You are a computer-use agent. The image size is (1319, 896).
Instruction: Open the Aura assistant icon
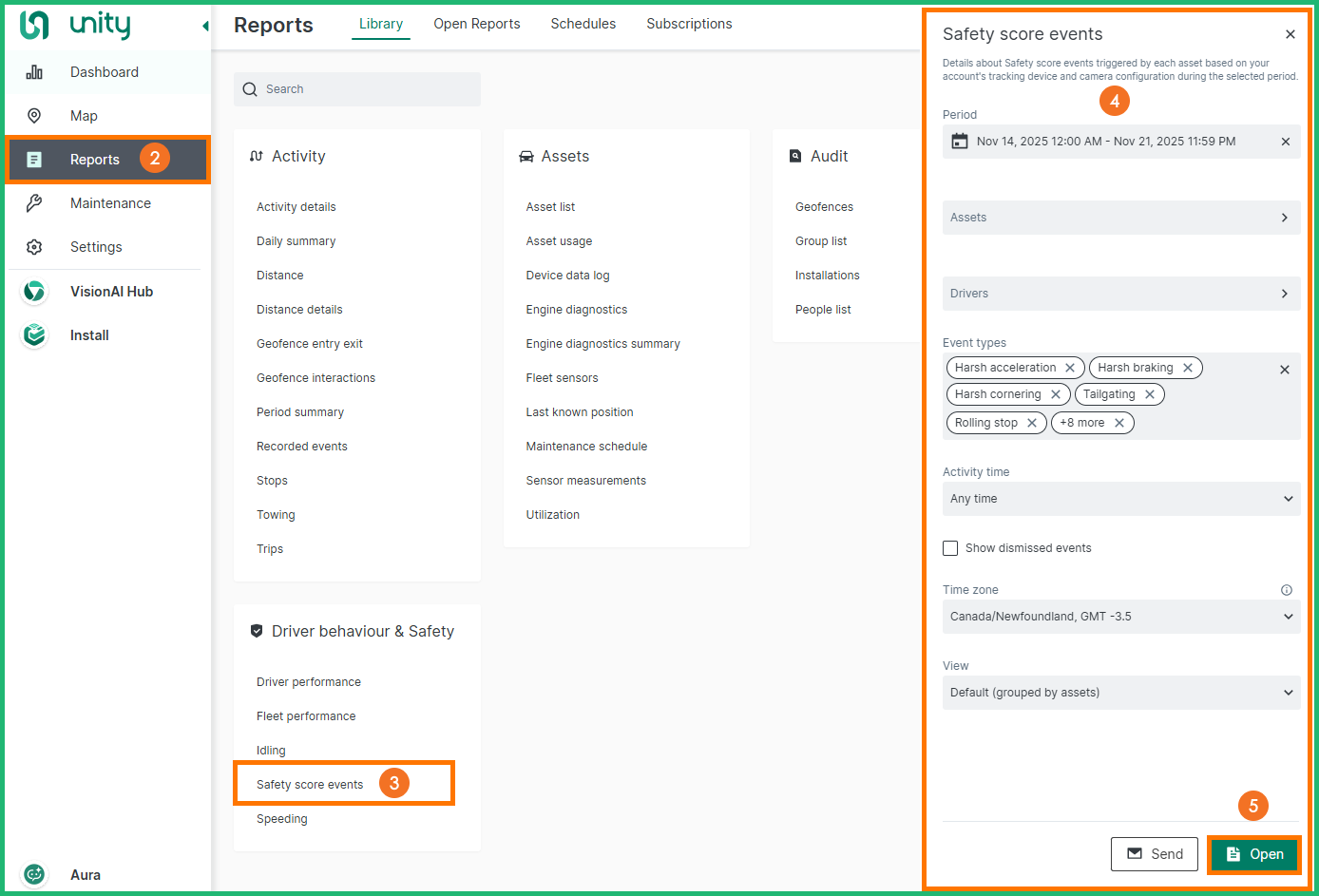coord(34,874)
